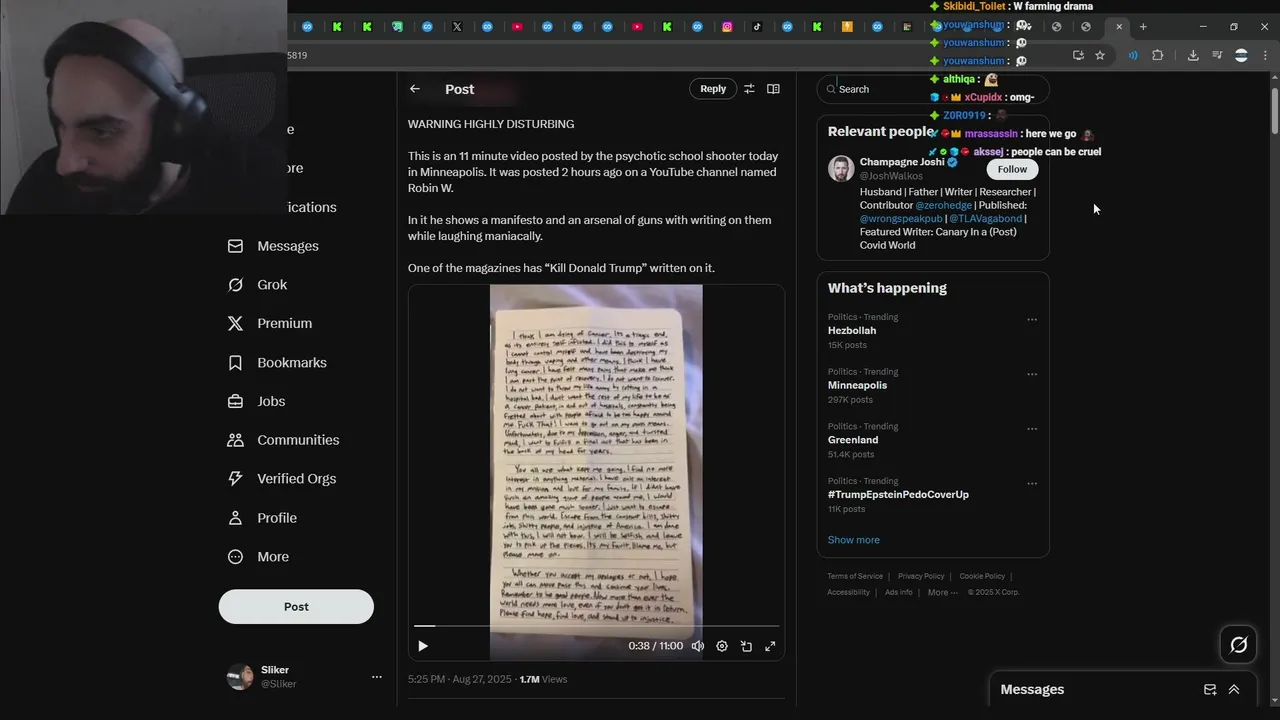Click the install app icon in address bar
The image size is (1280, 720).
tap(1078, 55)
